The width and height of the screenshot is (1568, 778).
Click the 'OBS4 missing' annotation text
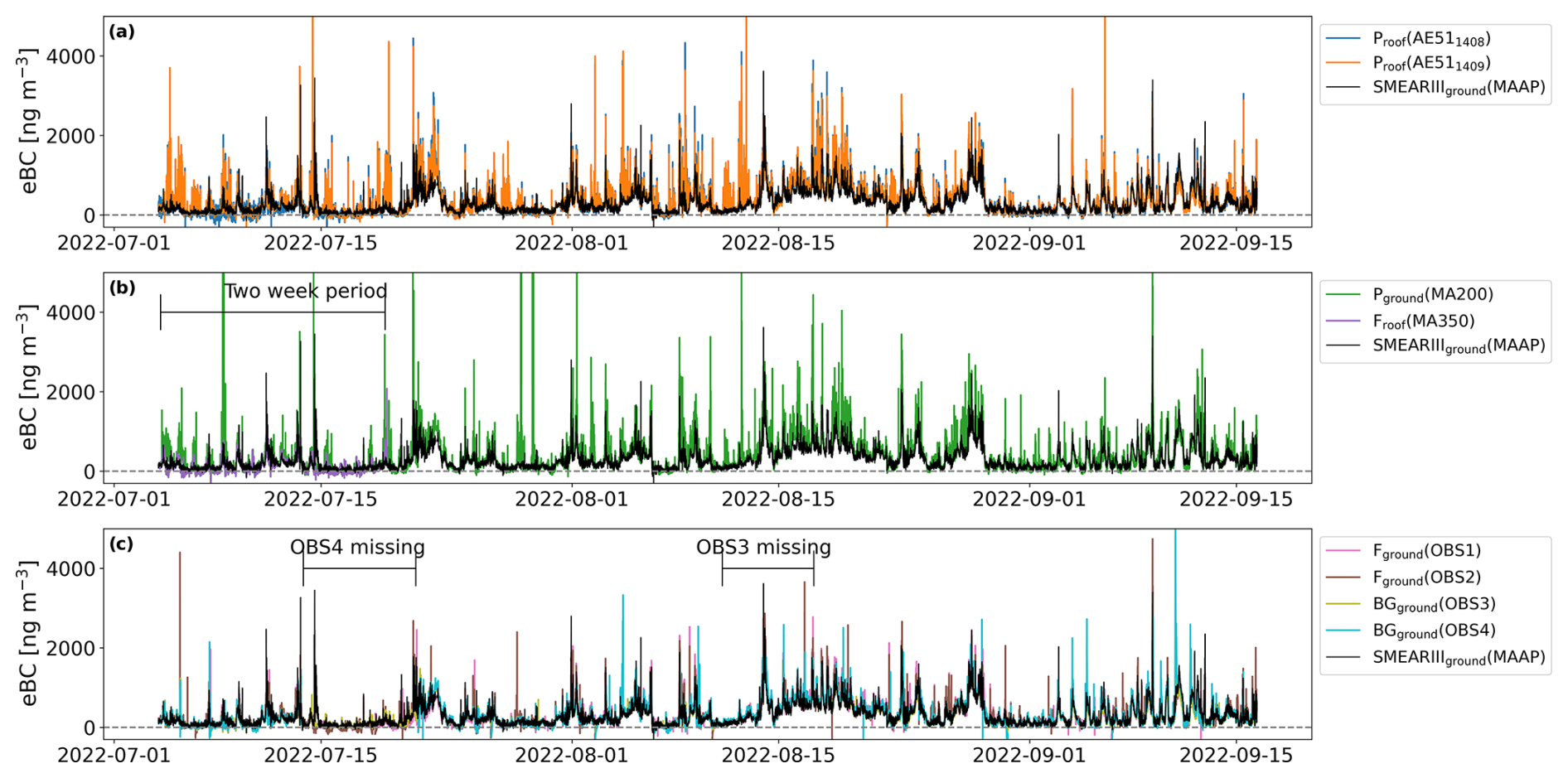click(357, 548)
